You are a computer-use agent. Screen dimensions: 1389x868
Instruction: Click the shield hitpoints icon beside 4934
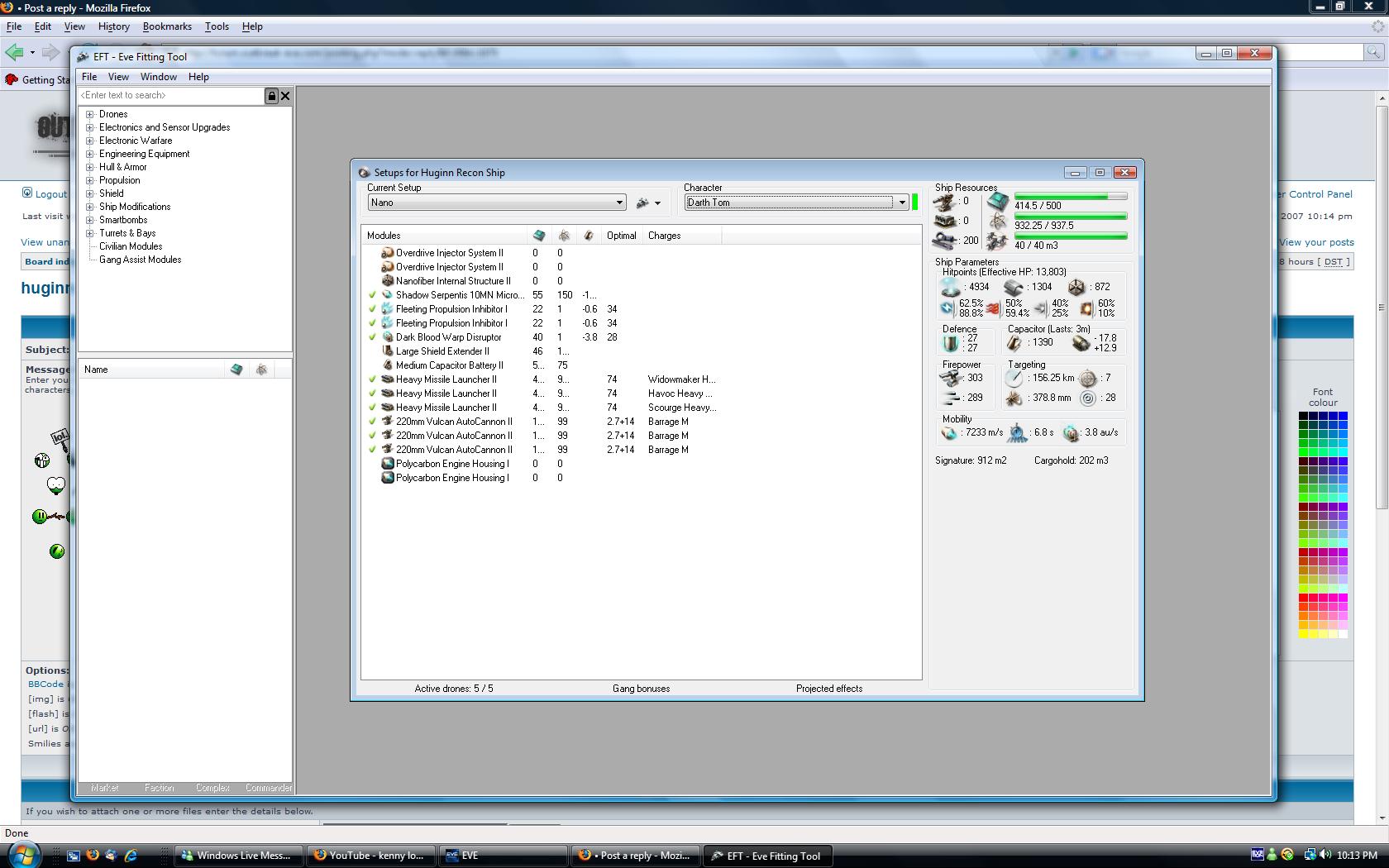[x=951, y=288]
